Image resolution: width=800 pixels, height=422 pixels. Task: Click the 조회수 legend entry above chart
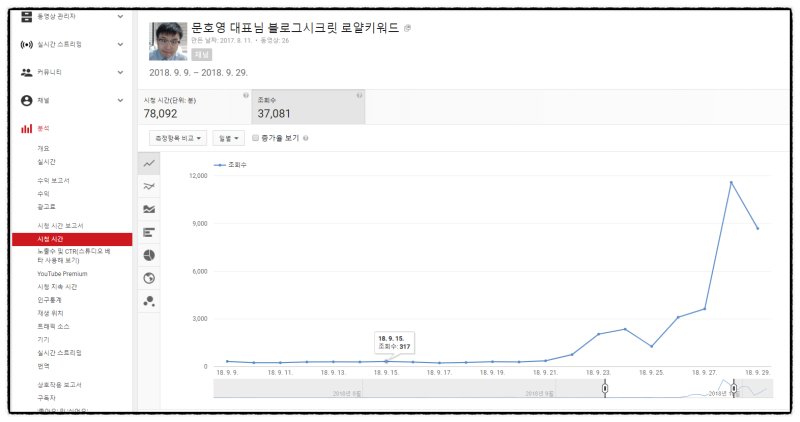pyautogui.click(x=230, y=165)
